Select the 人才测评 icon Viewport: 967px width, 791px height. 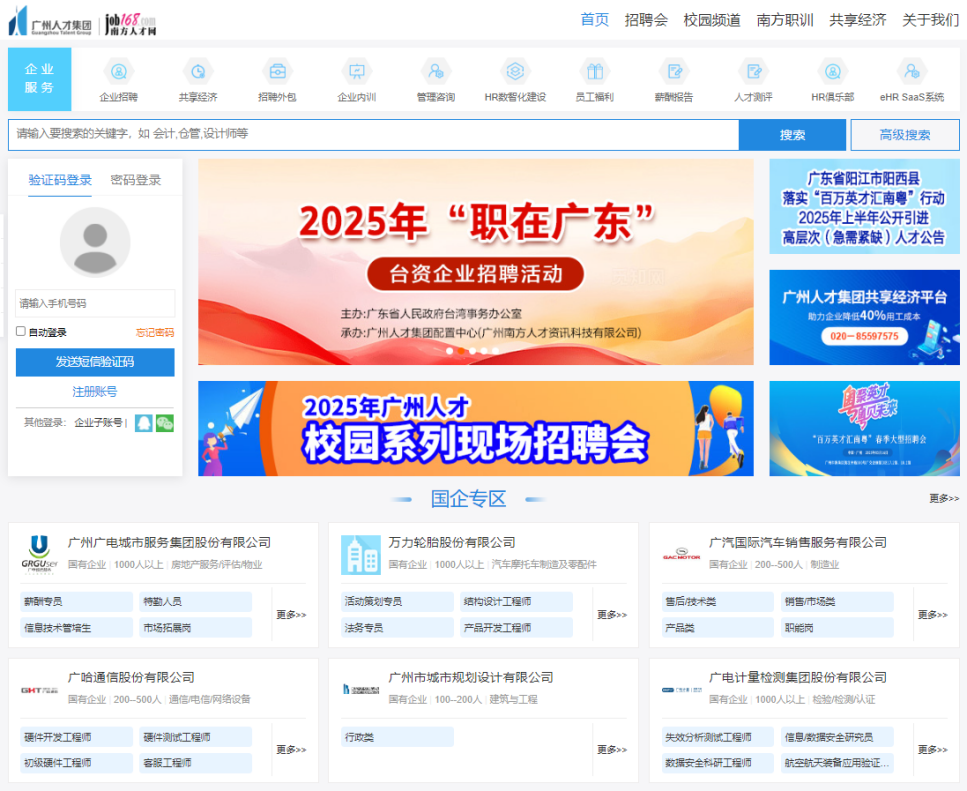pyautogui.click(x=754, y=72)
